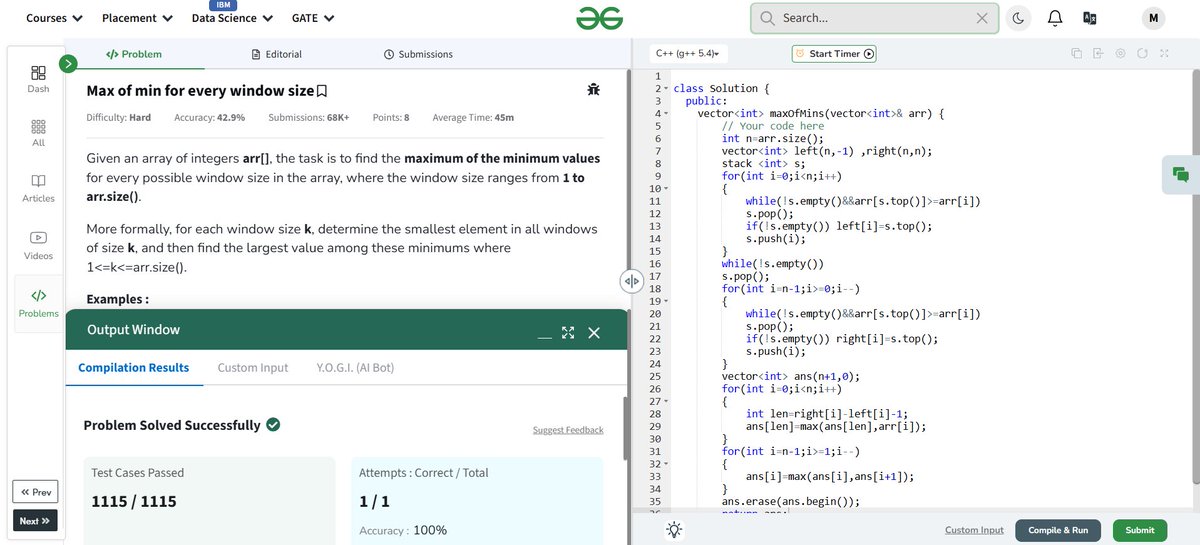
Task: Open the Courses dropdown menu
Action: tap(54, 18)
